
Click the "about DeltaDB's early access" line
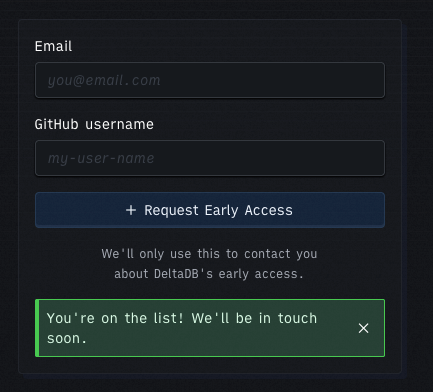[209, 274]
